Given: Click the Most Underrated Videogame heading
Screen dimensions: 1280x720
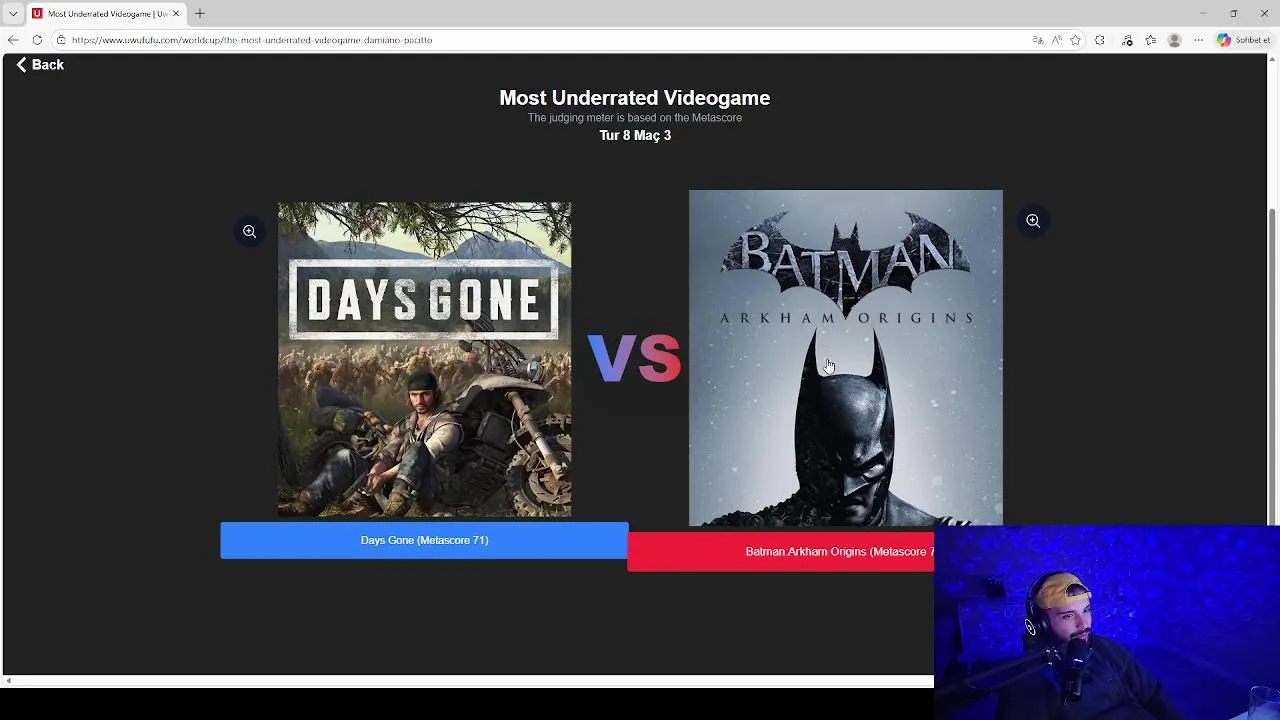Looking at the screenshot, I should coord(635,98).
